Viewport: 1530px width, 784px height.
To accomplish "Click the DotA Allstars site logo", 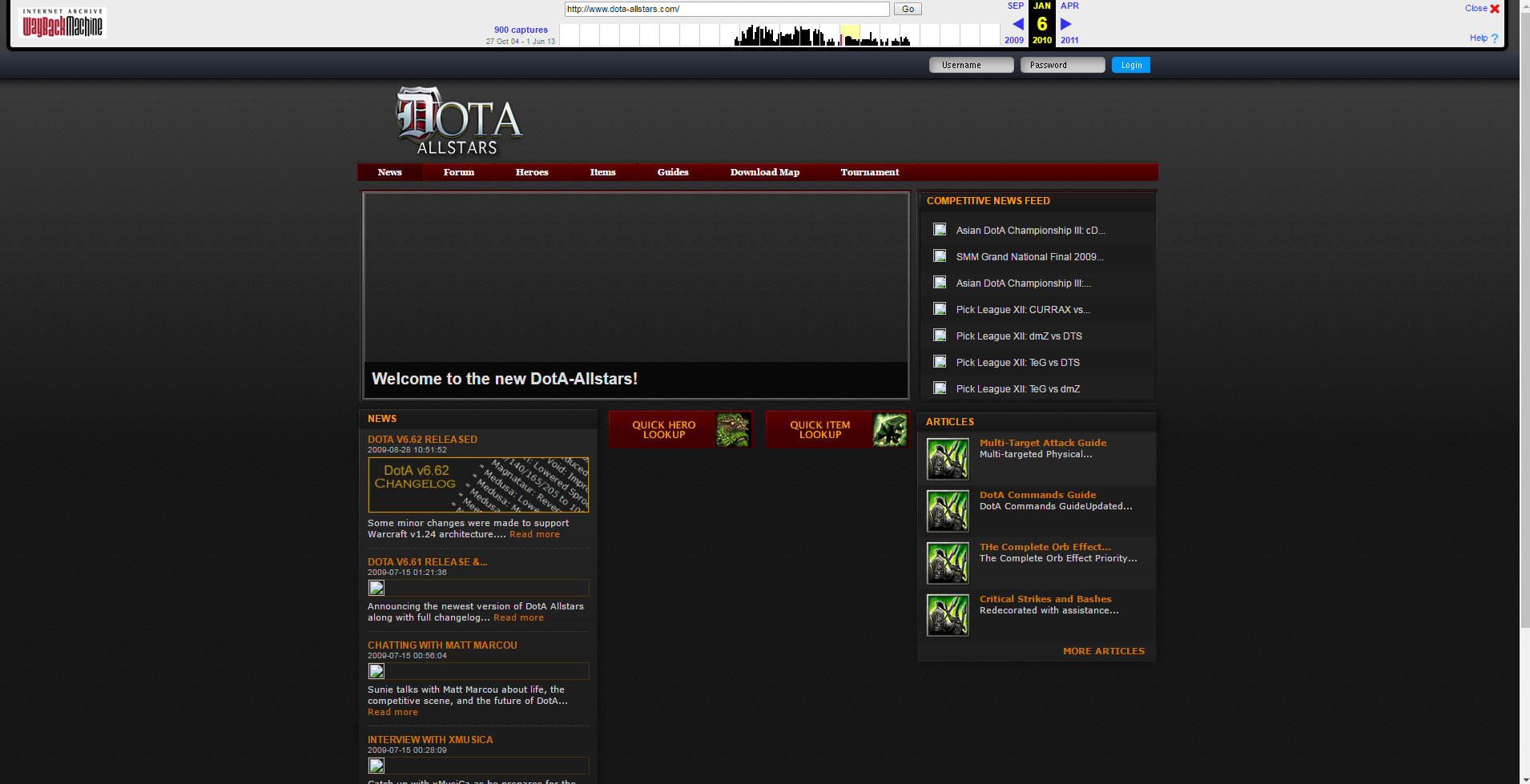I will [x=459, y=121].
